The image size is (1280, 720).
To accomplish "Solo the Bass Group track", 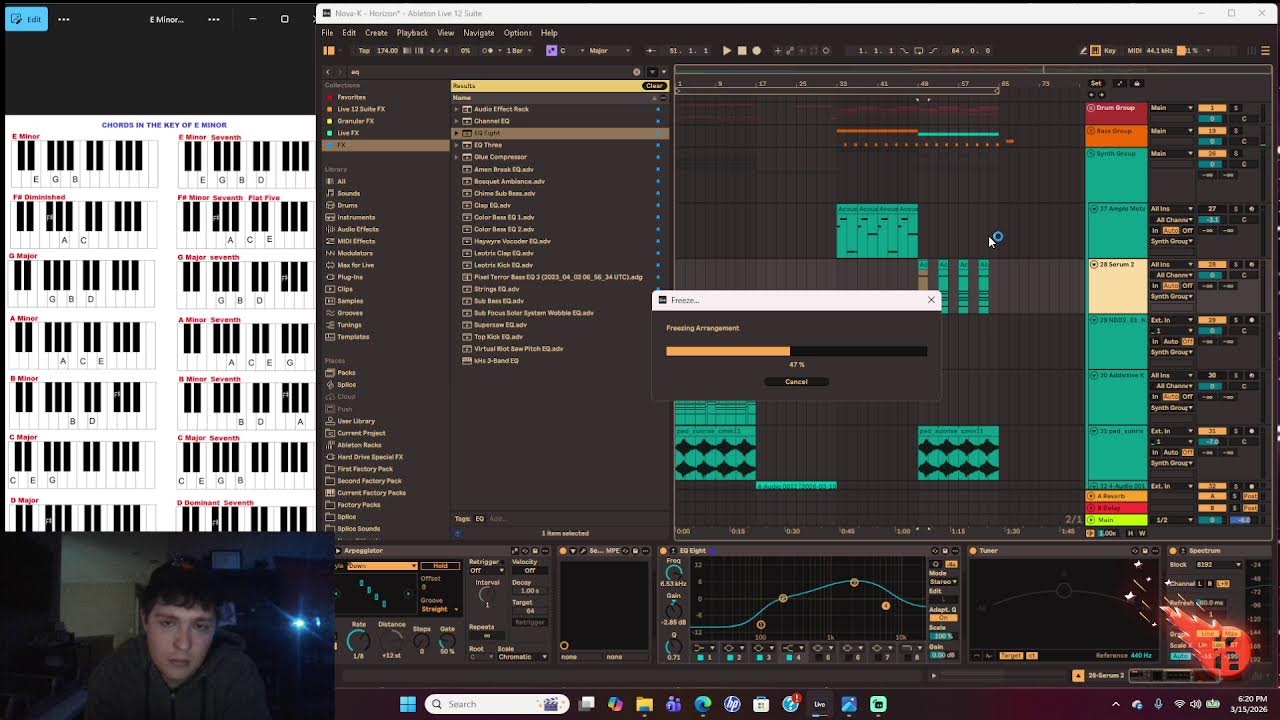I will point(1236,131).
